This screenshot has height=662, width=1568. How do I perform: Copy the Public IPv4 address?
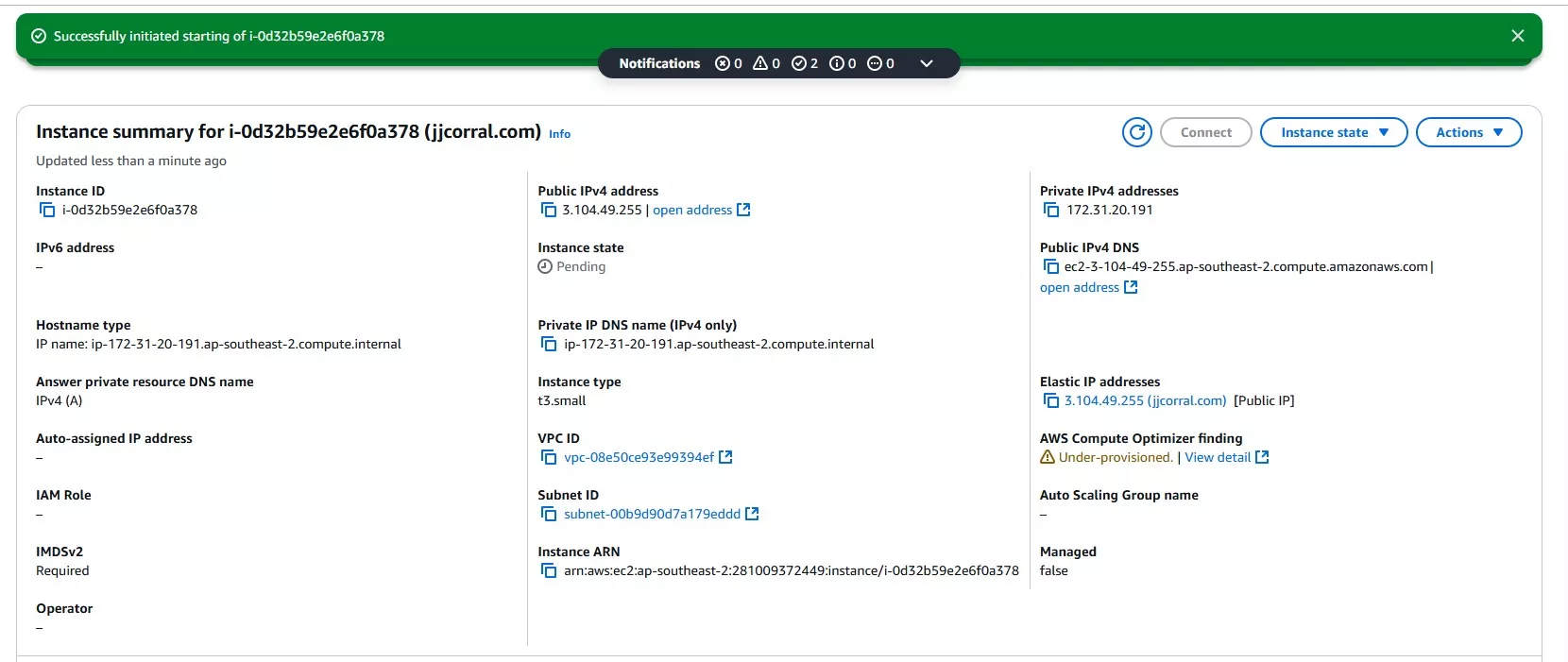(x=548, y=211)
